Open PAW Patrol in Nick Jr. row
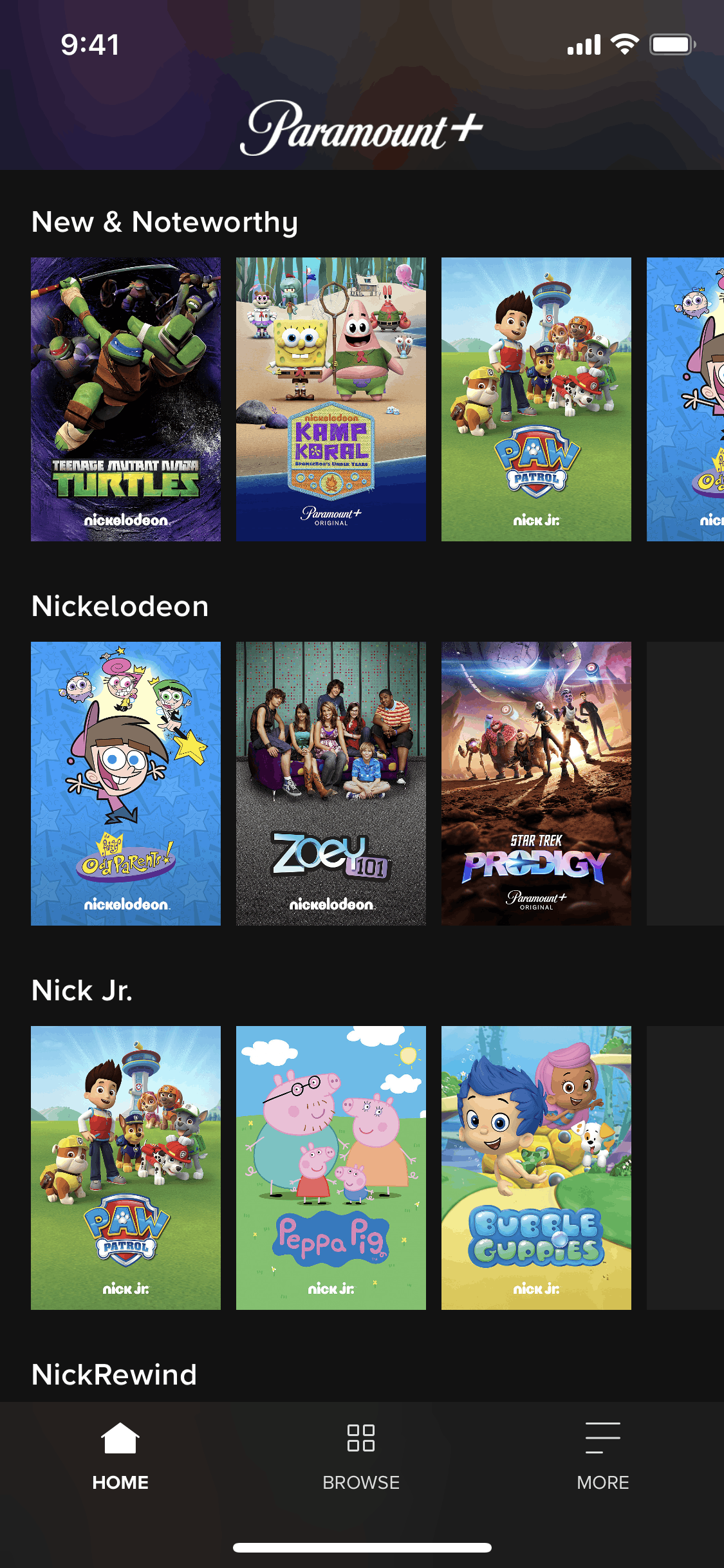724x1568 pixels. [126, 1168]
